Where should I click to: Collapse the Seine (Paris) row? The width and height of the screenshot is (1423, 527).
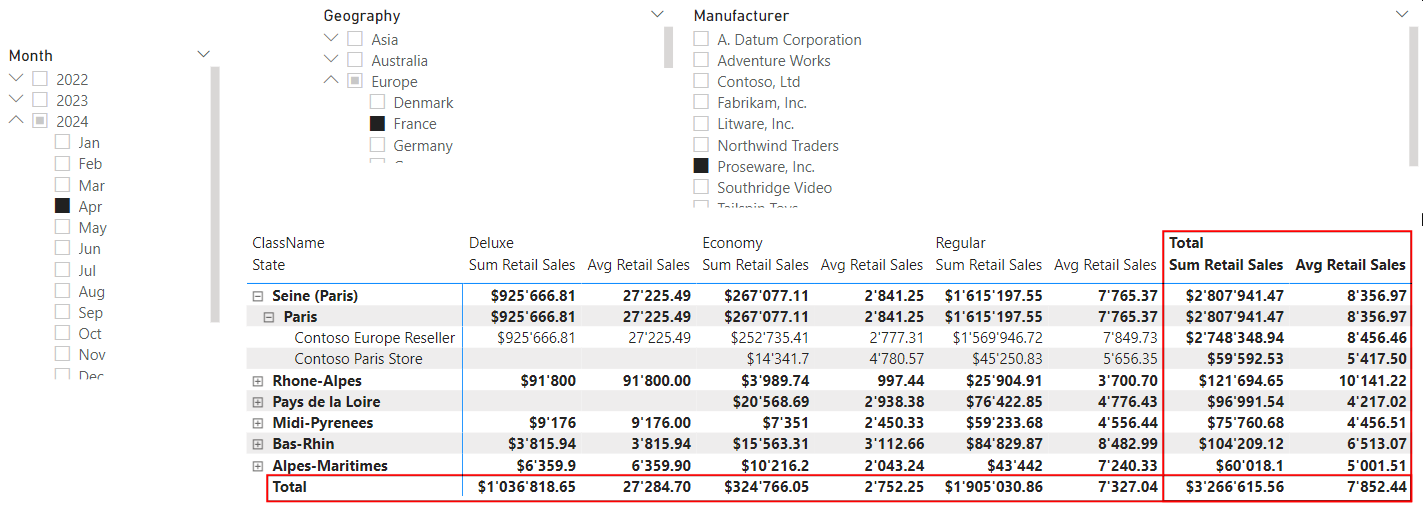pos(258,296)
